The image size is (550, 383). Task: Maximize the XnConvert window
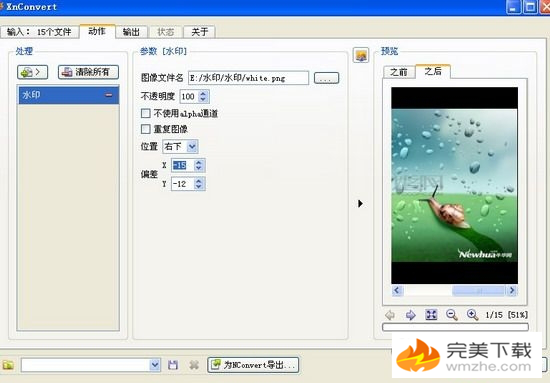pos(530,7)
